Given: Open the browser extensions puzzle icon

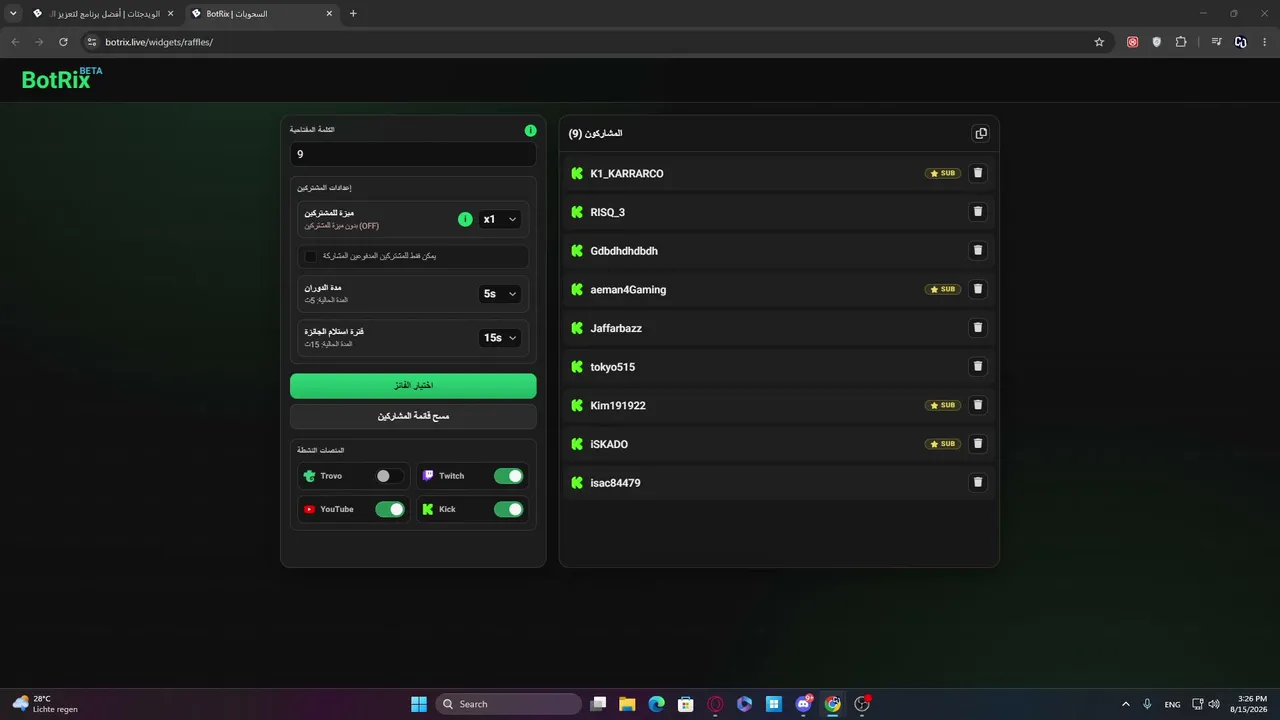Looking at the screenshot, I should point(1181,42).
